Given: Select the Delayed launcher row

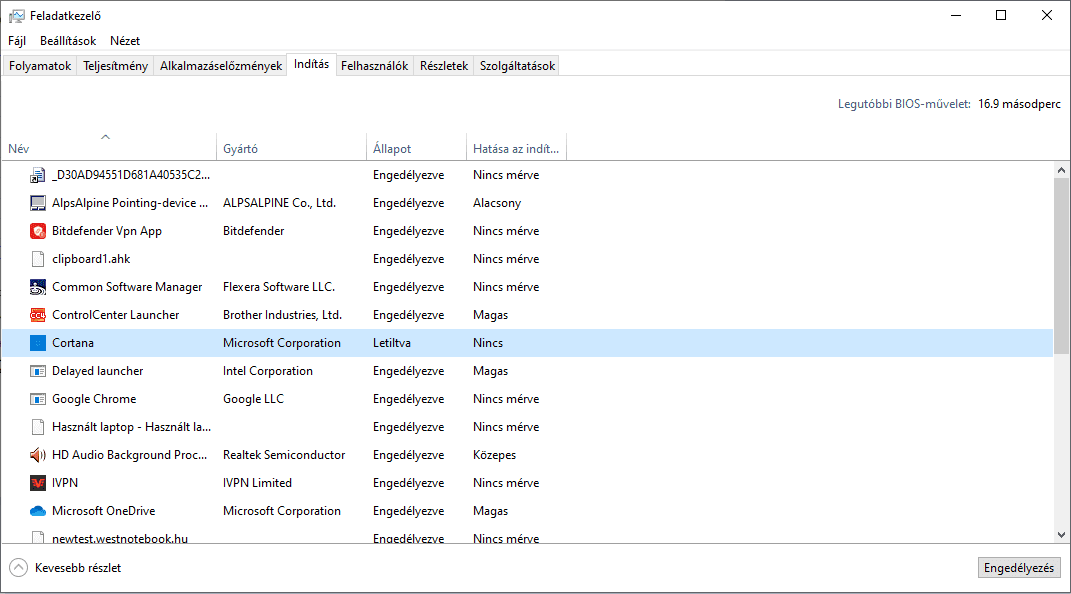Looking at the screenshot, I should point(98,371).
